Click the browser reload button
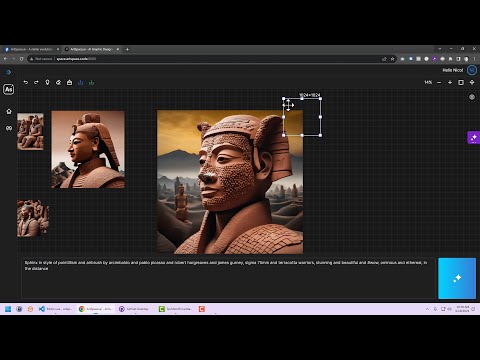The height and width of the screenshot is (360, 480). click(x=22, y=59)
